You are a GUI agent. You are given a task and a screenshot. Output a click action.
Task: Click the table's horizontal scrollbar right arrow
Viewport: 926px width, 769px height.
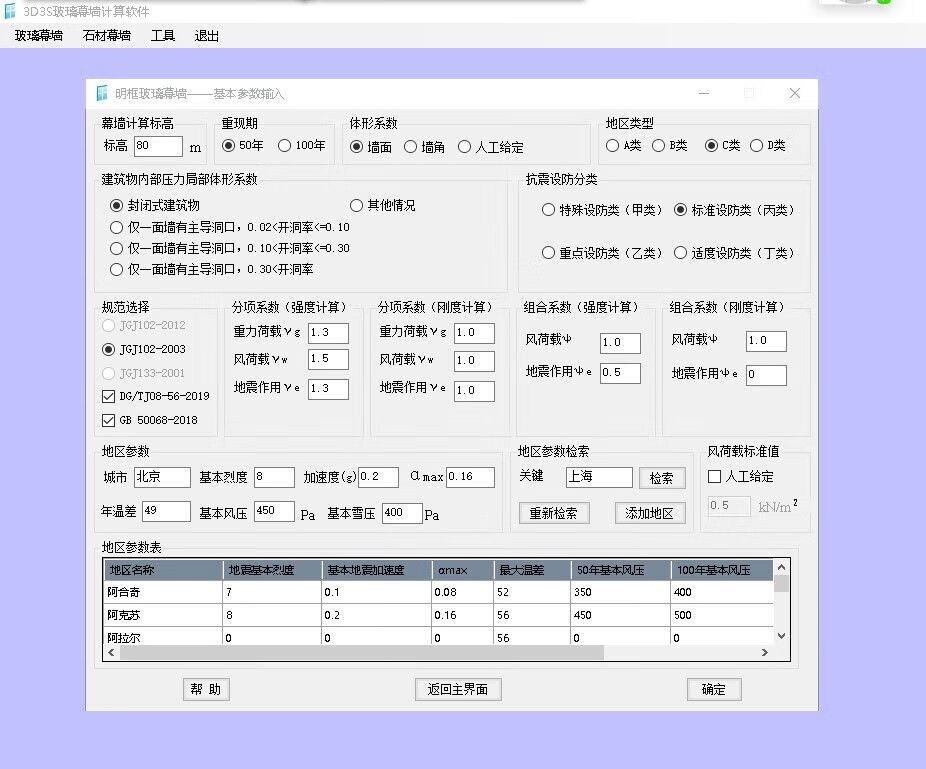click(x=765, y=652)
